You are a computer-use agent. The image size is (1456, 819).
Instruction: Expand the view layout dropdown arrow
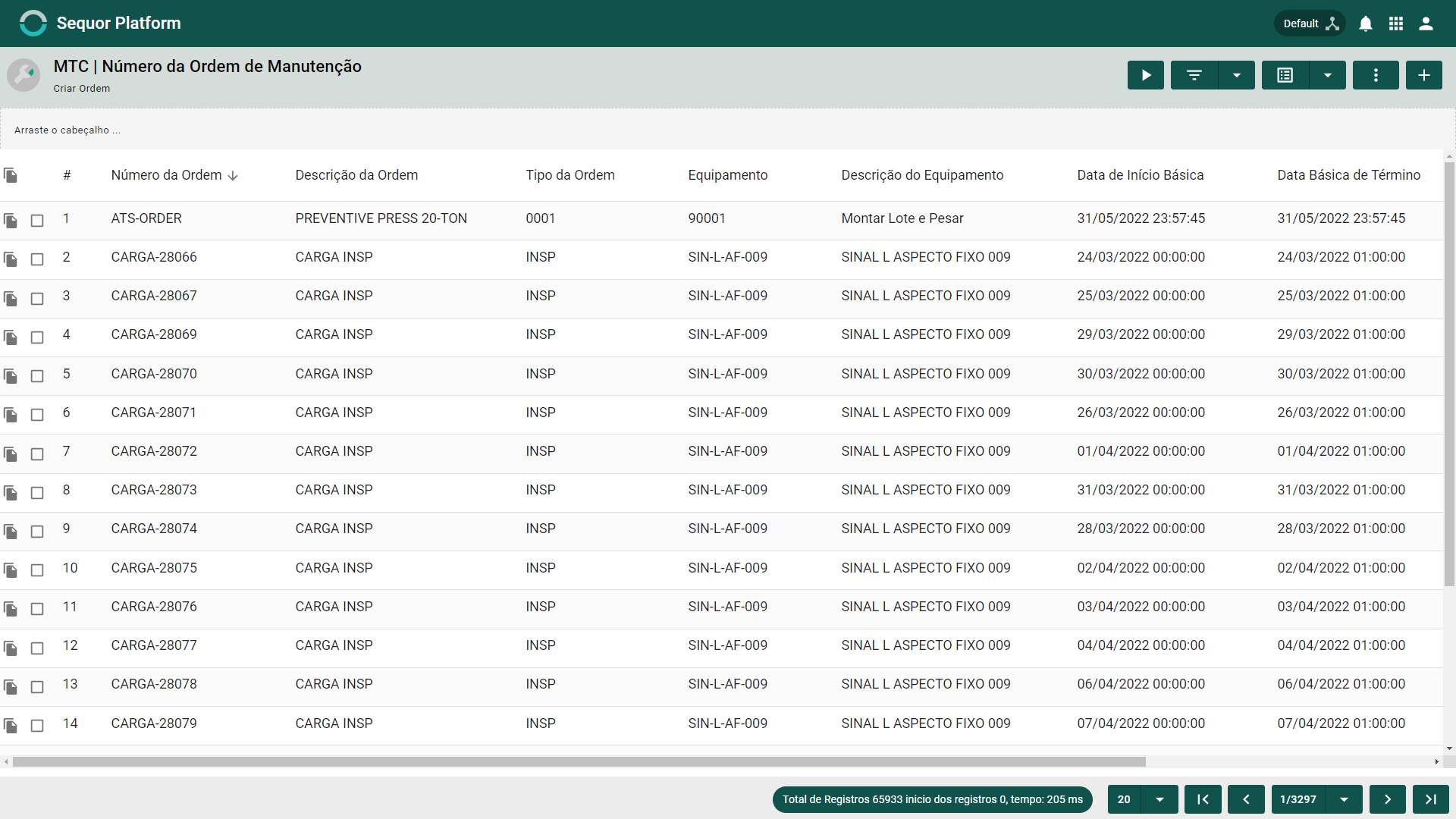pyautogui.click(x=1328, y=75)
